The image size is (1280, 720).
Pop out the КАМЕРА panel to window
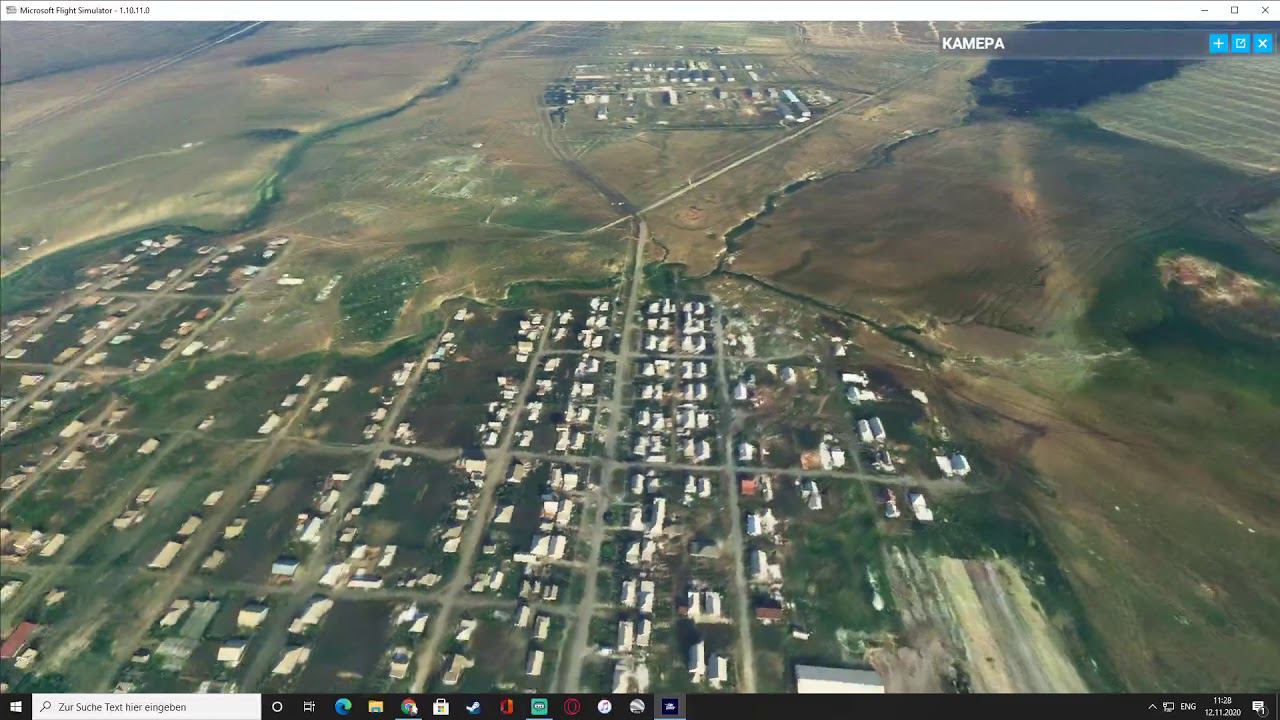click(x=1240, y=43)
